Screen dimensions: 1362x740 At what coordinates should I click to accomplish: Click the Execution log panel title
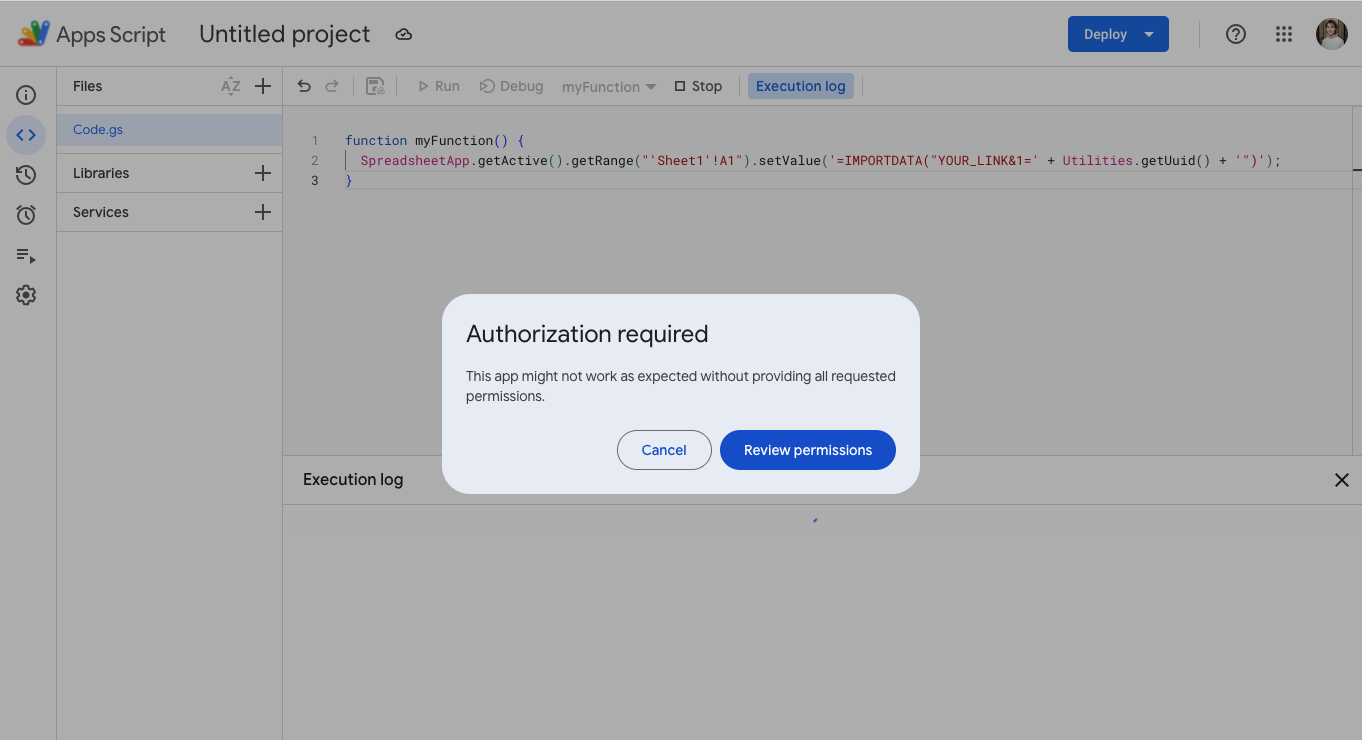(353, 480)
